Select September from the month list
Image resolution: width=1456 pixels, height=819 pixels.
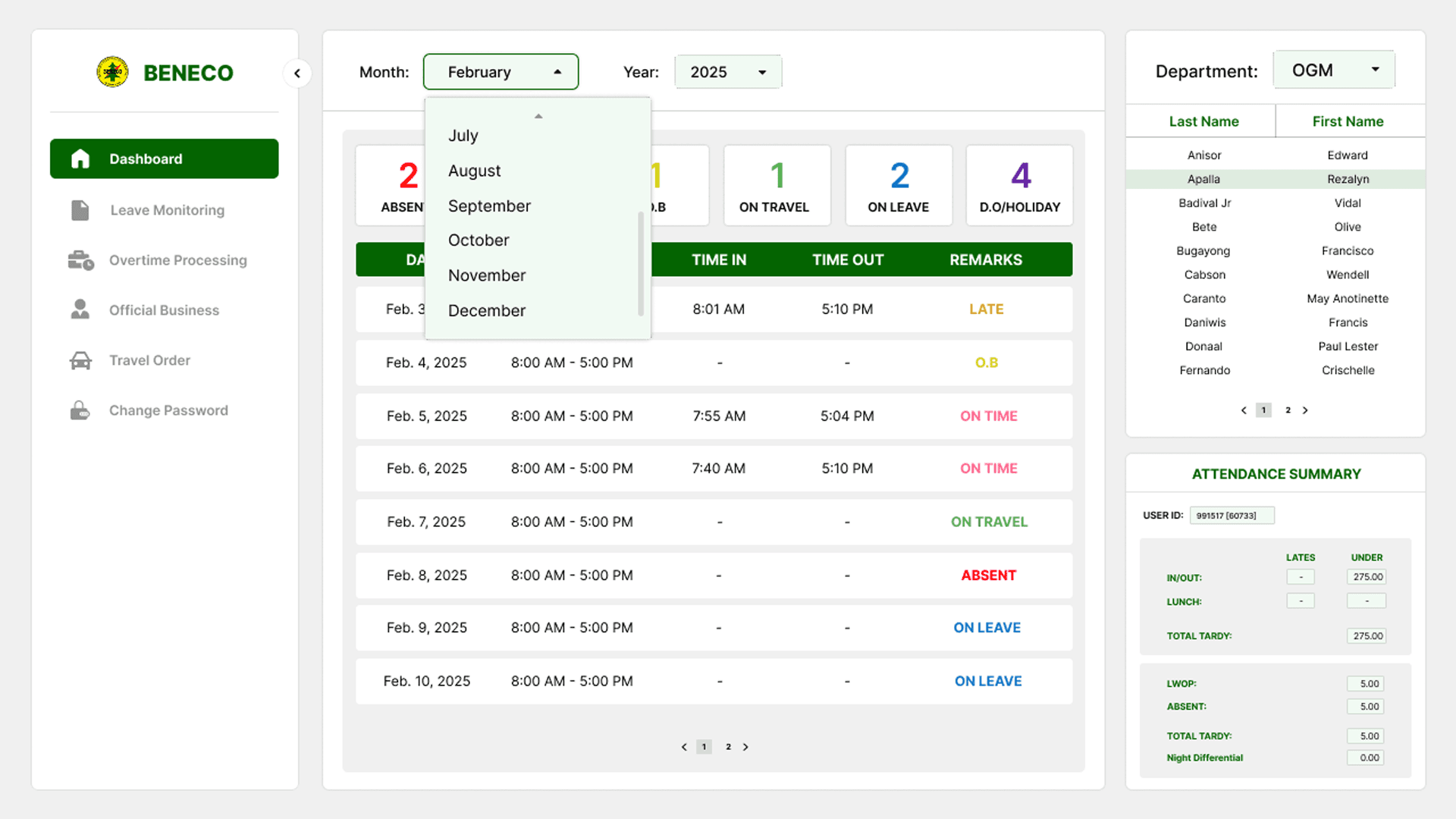tap(489, 206)
